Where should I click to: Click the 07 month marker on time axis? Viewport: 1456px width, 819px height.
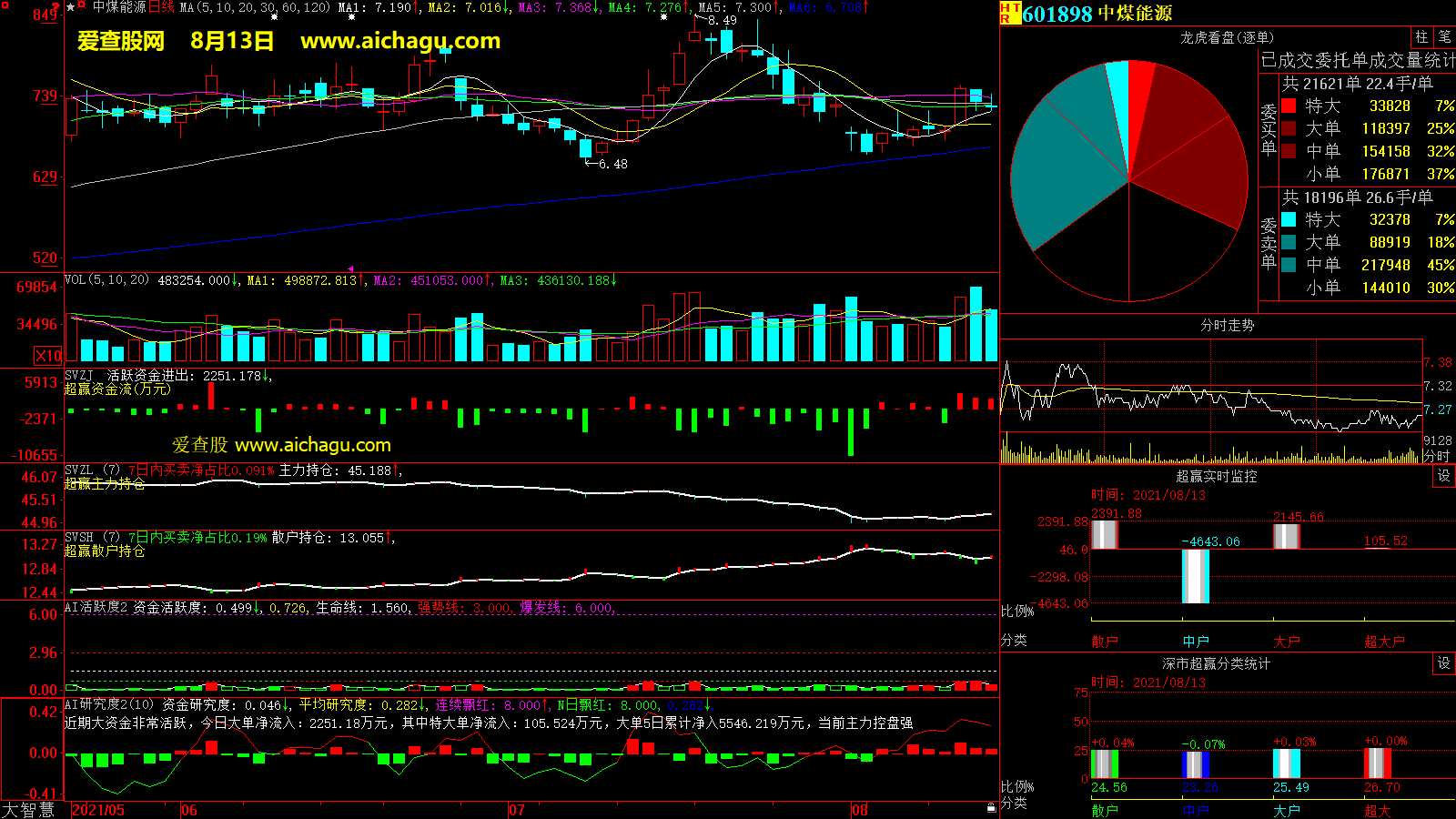[x=516, y=810]
